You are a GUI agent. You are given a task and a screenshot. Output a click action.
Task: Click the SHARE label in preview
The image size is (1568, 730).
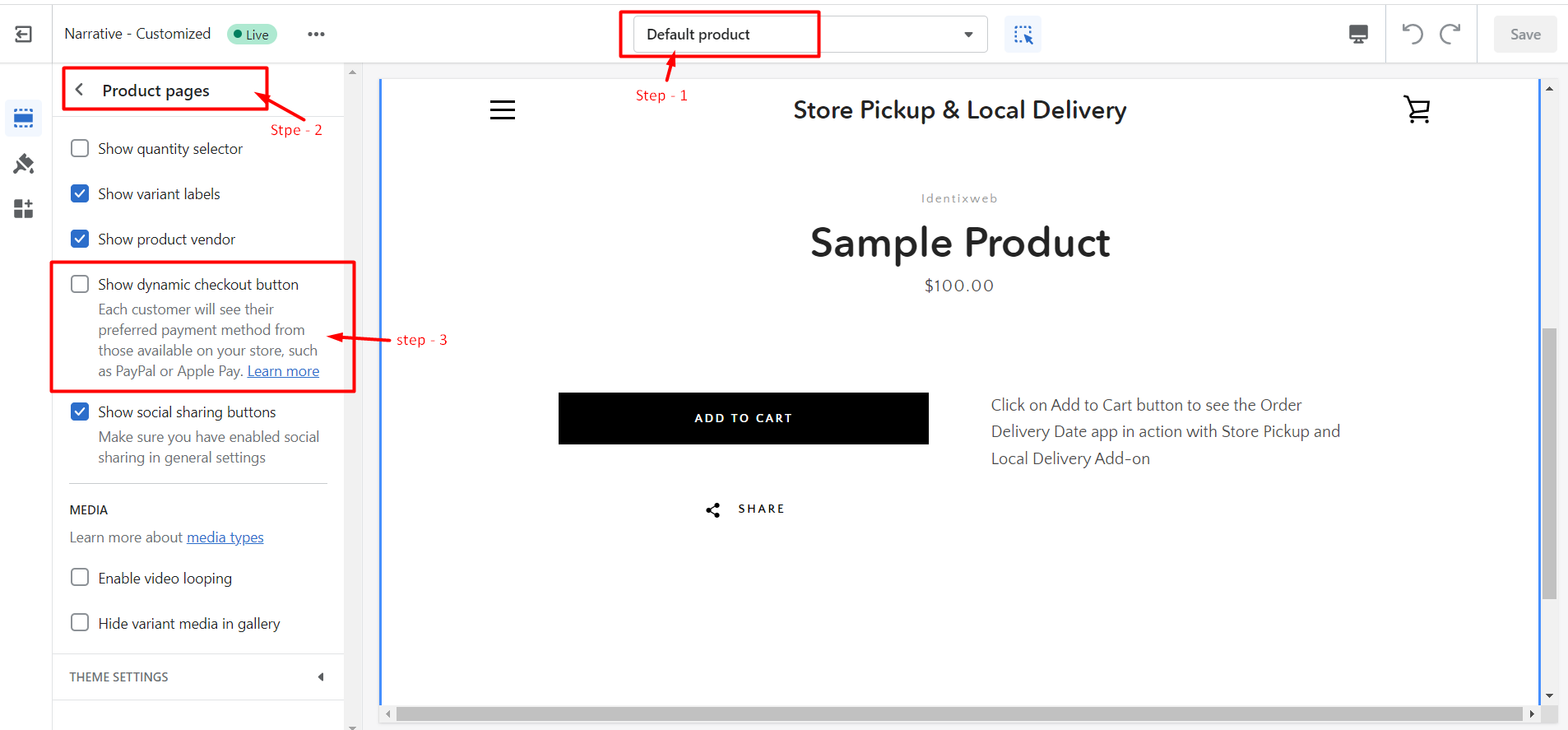point(761,509)
